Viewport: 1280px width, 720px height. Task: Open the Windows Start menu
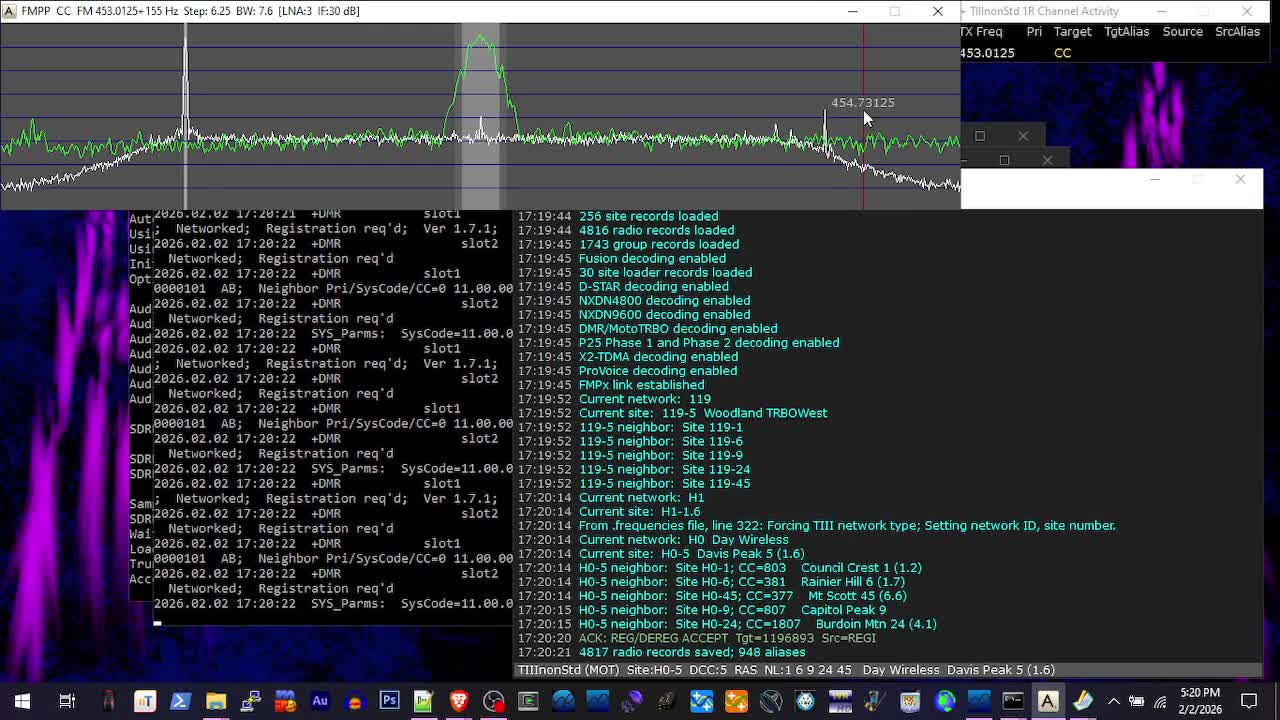[x=22, y=701]
